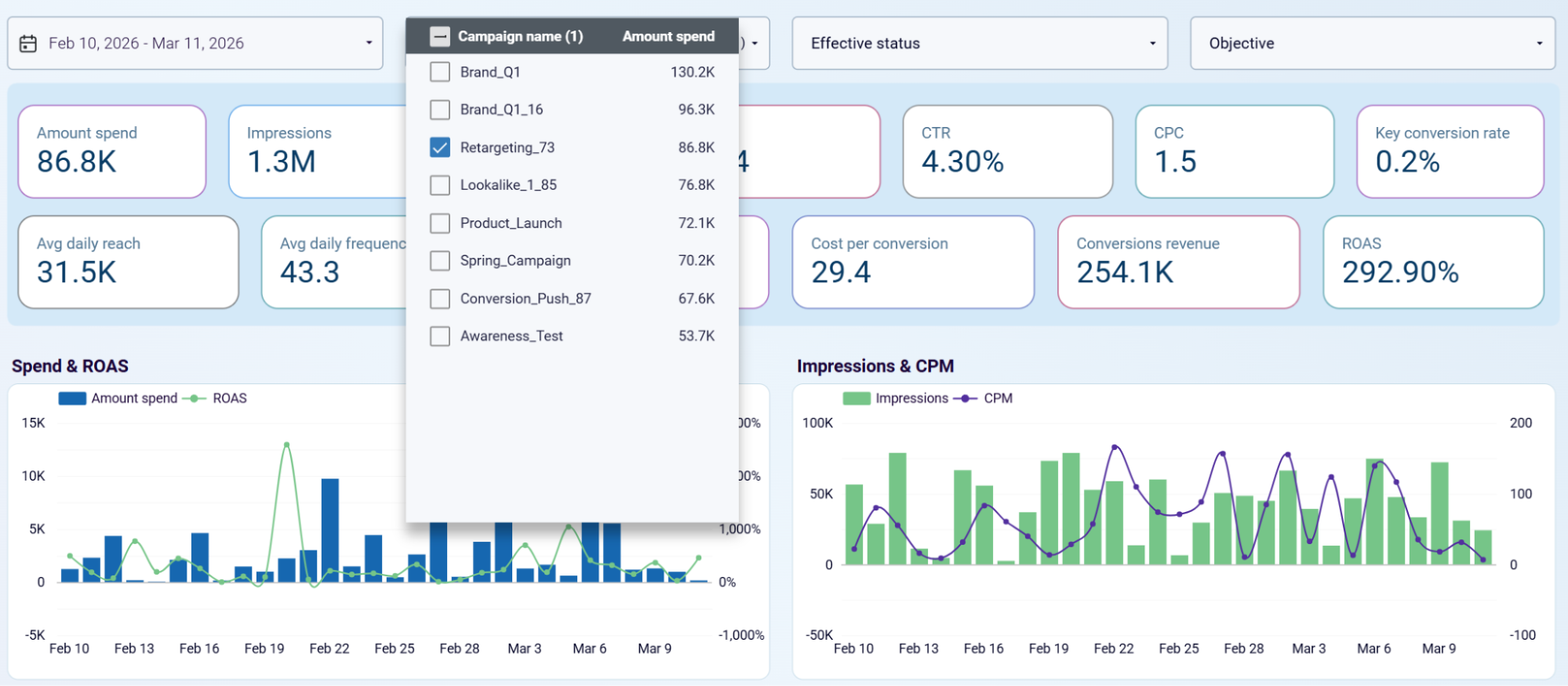This screenshot has width=1568, height=686.
Task: Click the Impressions 1.3M scorecard
Action: tap(318, 151)
